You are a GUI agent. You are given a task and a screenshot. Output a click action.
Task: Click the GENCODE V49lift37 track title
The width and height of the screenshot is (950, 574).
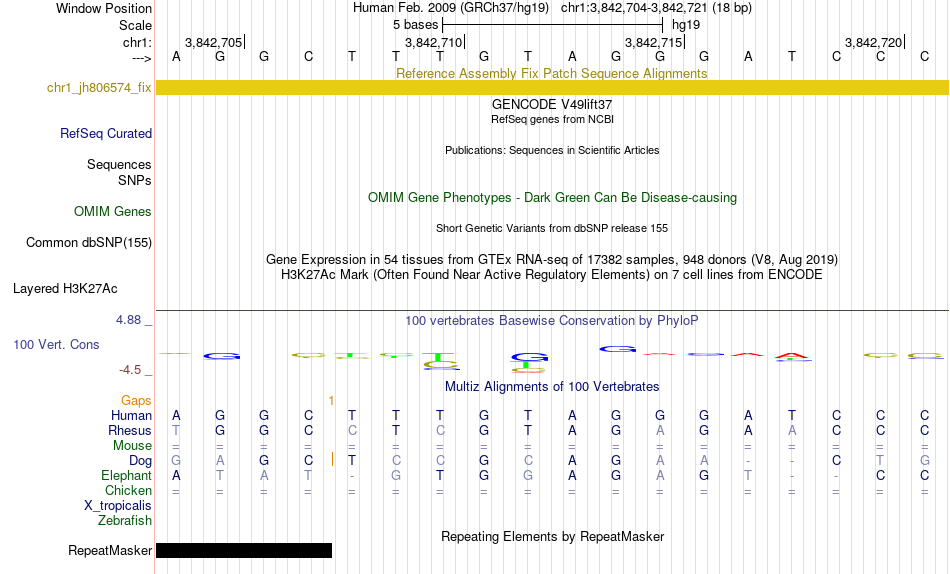point(552,104)
